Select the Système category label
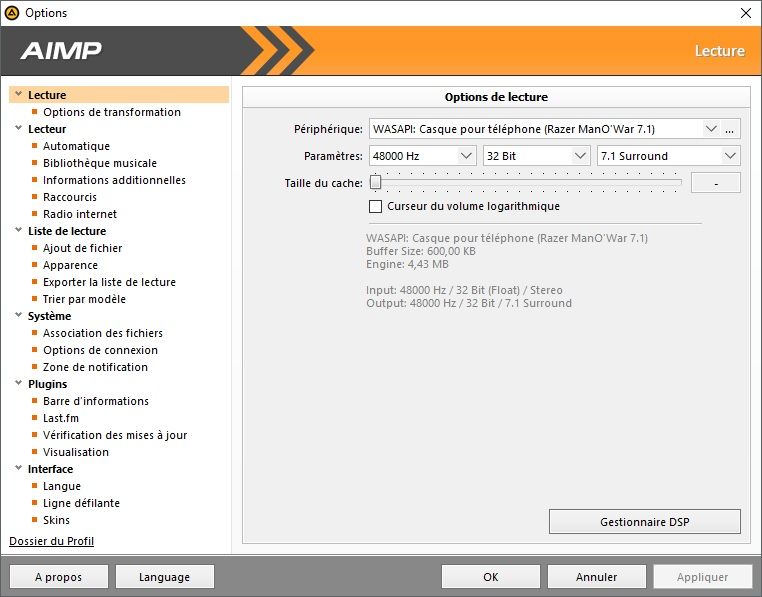This screenshot has width=762, height=597. (49, 316)
